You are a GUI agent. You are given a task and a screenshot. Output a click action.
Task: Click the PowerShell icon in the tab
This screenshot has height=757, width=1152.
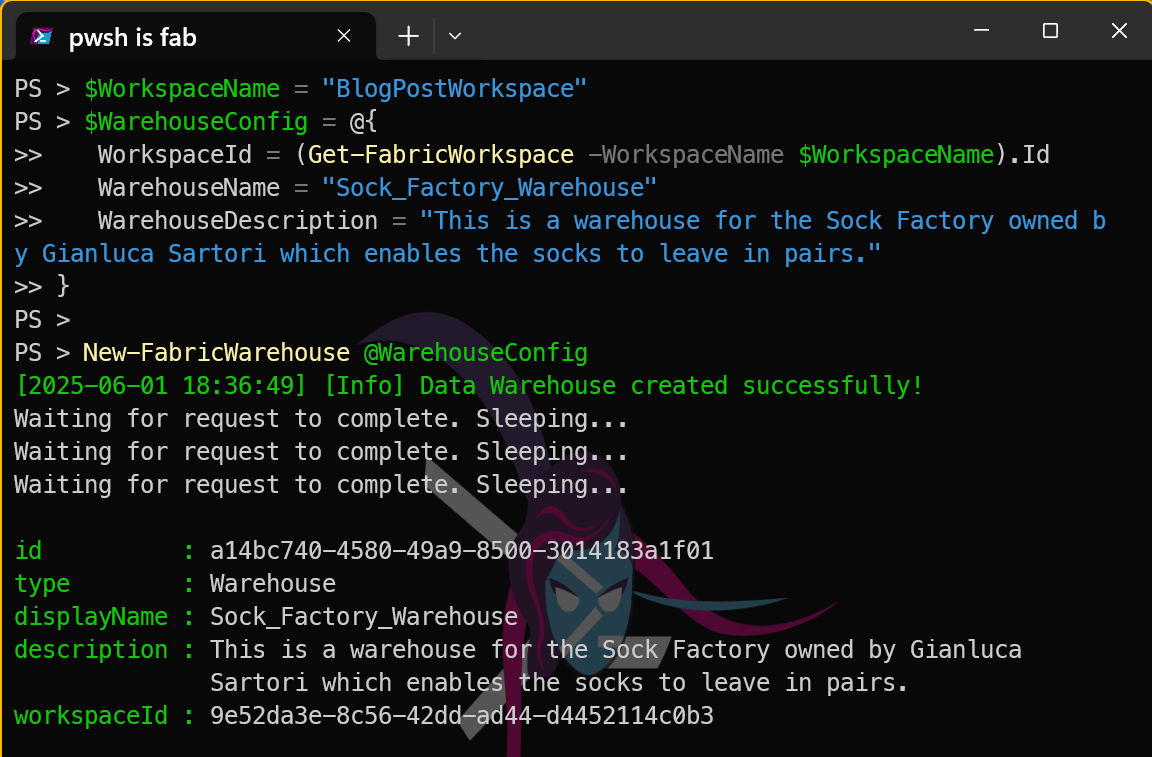41,37
